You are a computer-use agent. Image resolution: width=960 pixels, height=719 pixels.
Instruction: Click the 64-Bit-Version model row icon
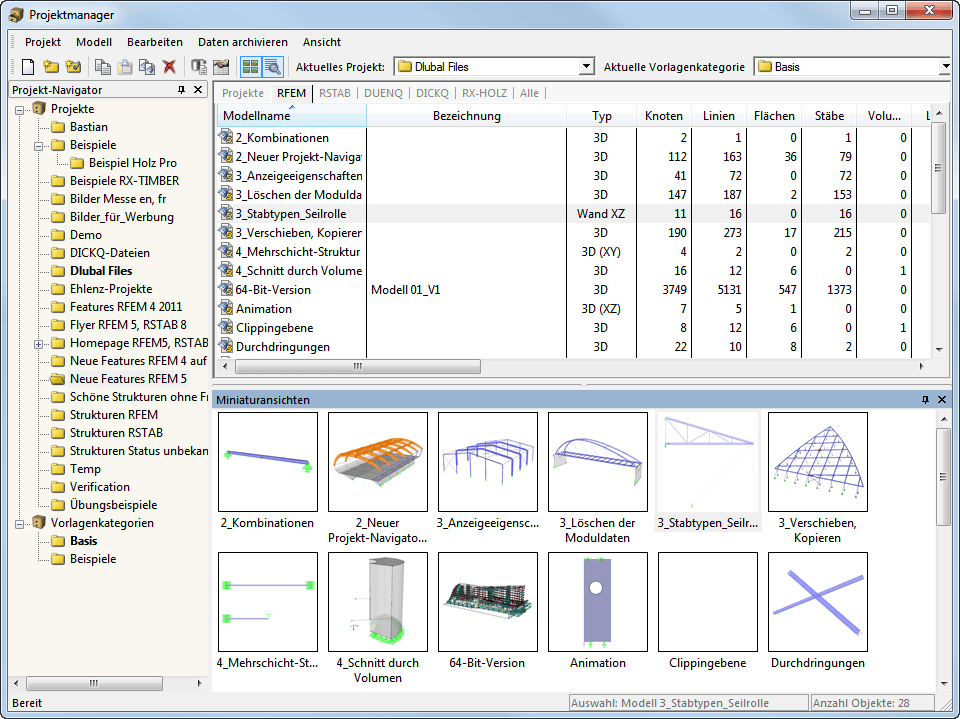pos(225,290)
